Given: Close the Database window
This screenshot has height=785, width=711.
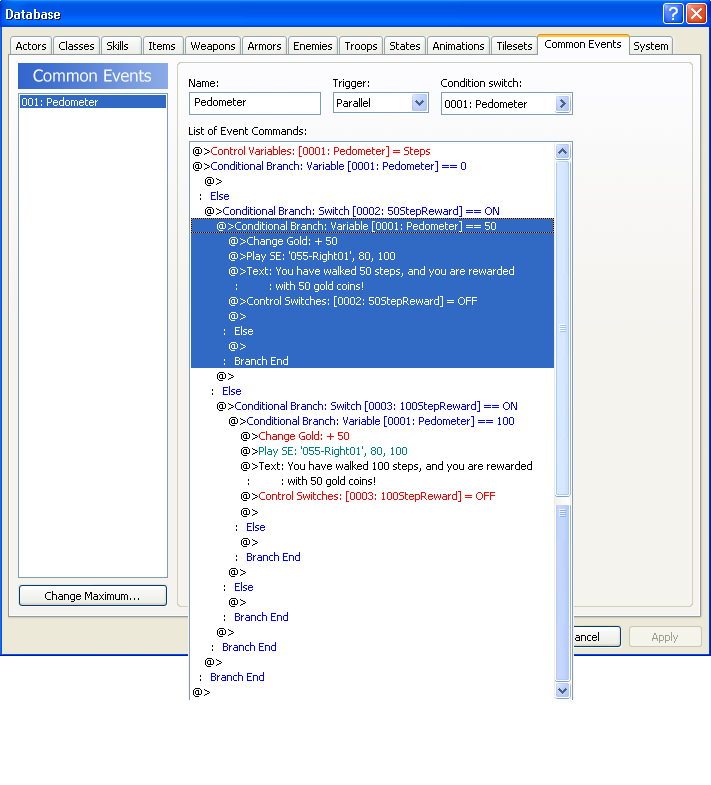Looking at the screenshot, I should click(696, 14).
